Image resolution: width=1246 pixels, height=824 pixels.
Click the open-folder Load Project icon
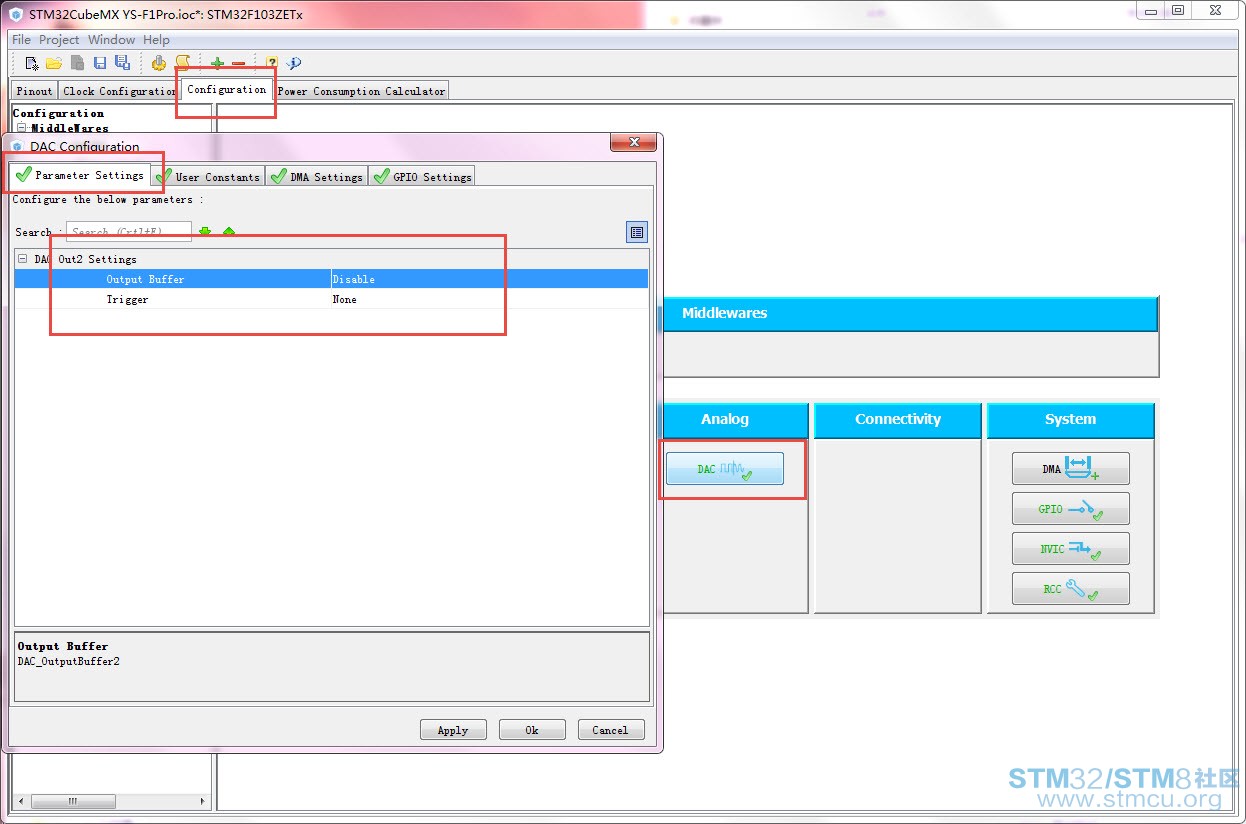point(54,63)
